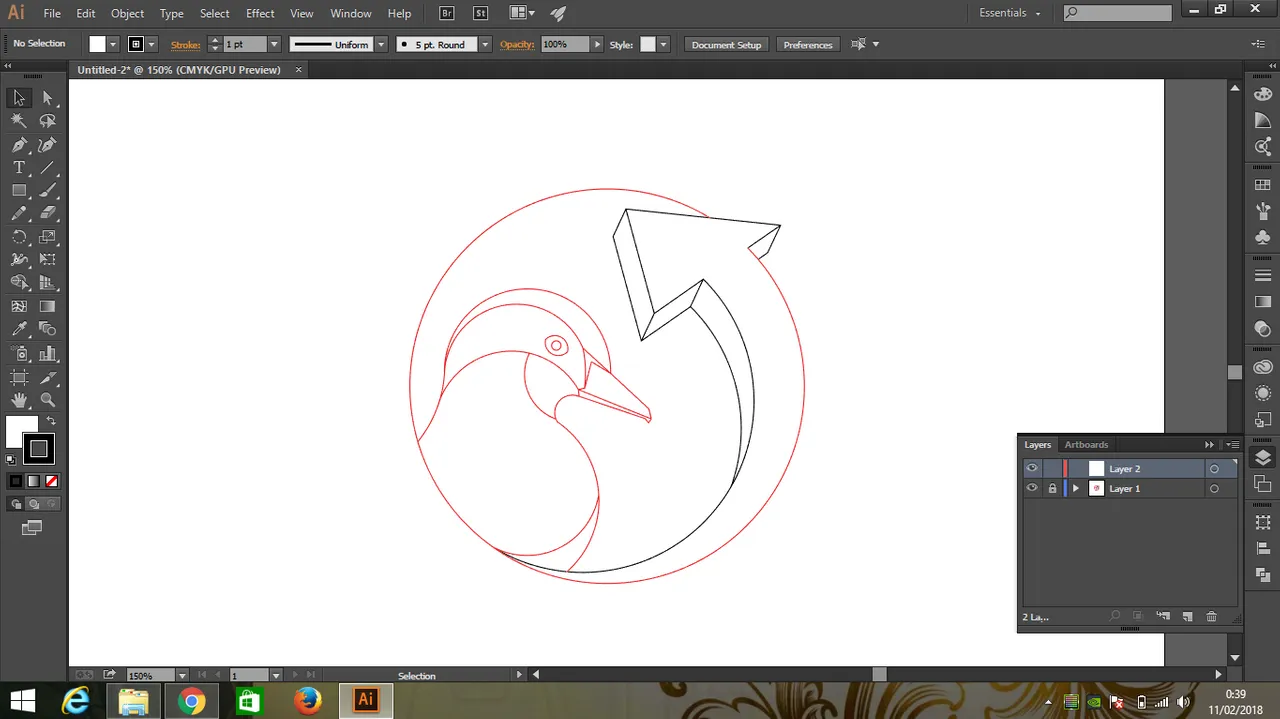Hide Layer 2 using its eye icon

(1032, 468)
